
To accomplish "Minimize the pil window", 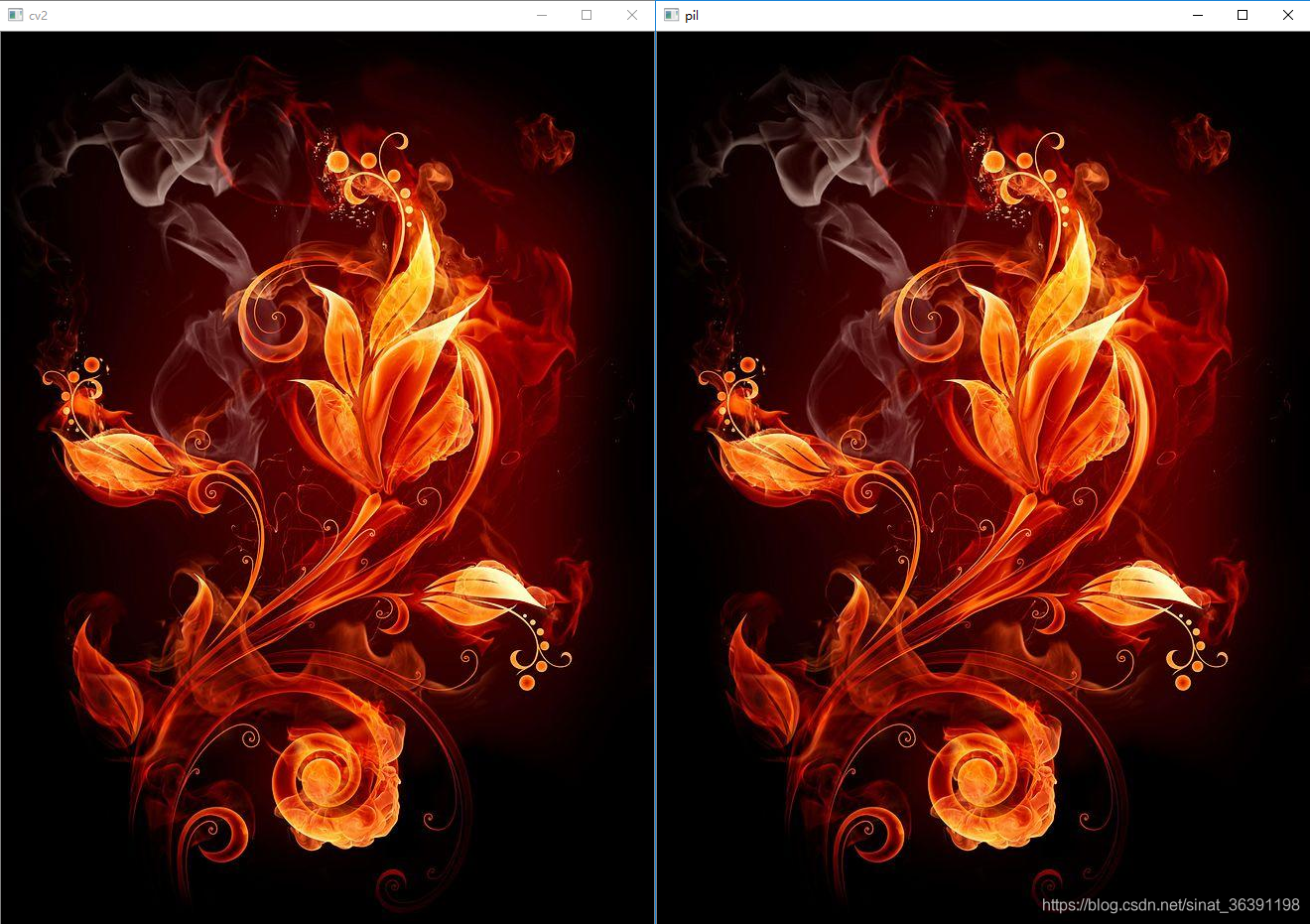I will tap(1196, 15).
